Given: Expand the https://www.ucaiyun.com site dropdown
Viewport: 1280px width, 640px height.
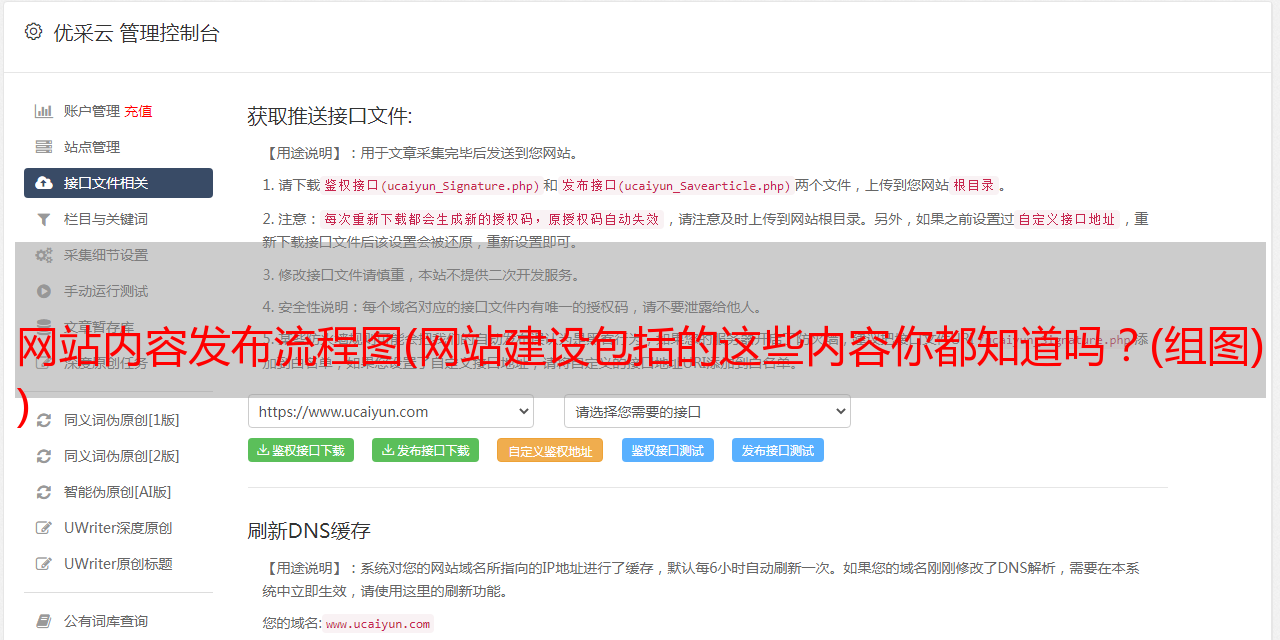Looking at the screenshot, I should [391, 411].
